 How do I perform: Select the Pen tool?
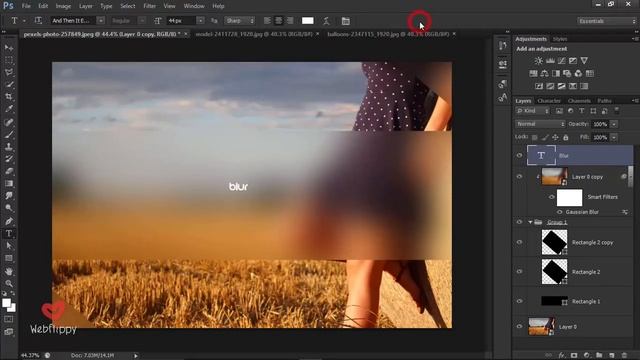(x=9, y=221)
